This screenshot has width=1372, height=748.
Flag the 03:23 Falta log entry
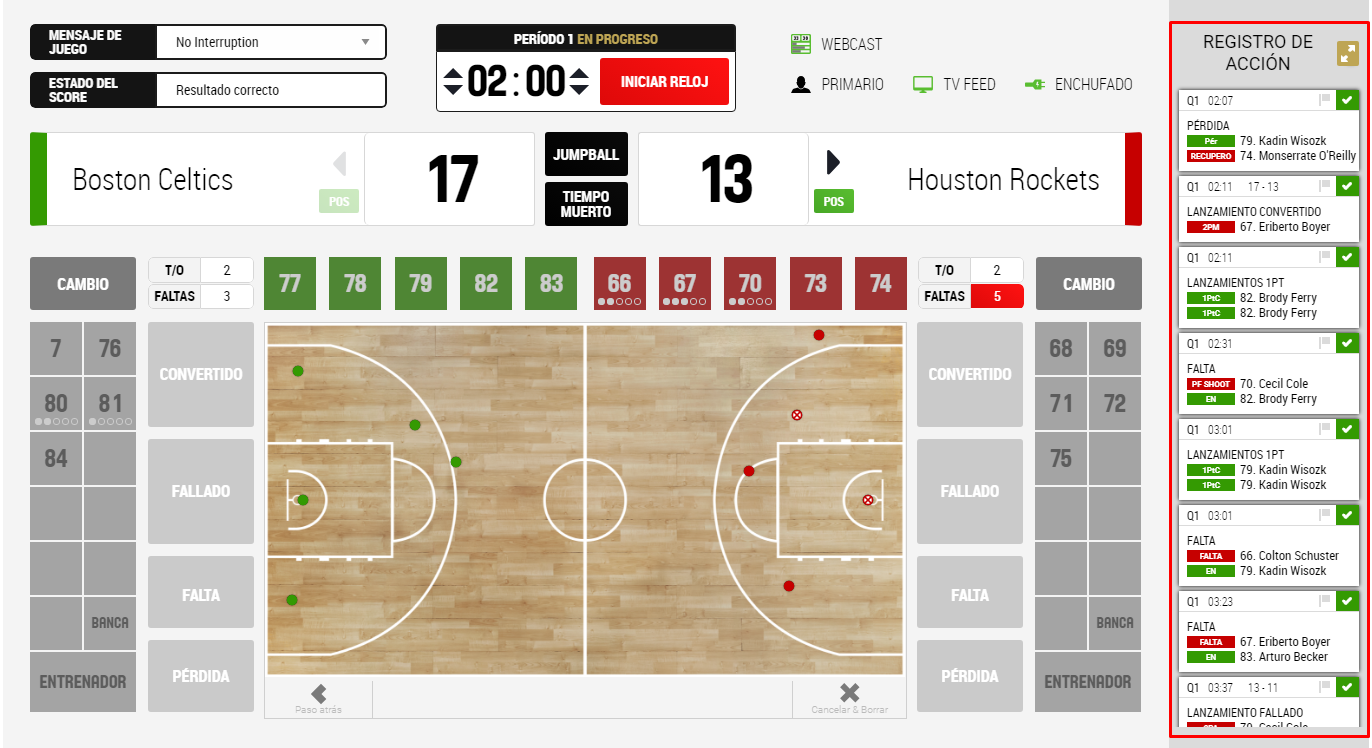pos(1325,601)
